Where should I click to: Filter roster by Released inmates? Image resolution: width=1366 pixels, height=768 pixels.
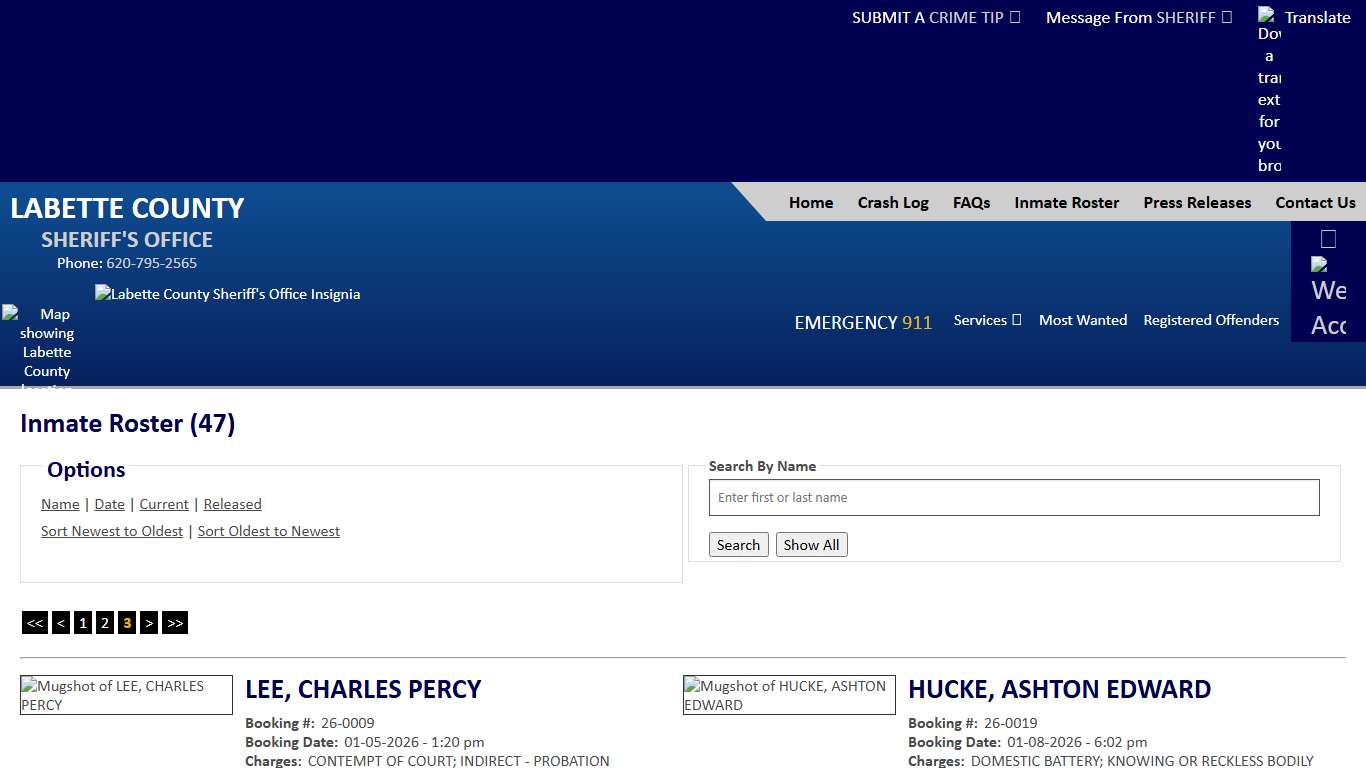[232, 504]
